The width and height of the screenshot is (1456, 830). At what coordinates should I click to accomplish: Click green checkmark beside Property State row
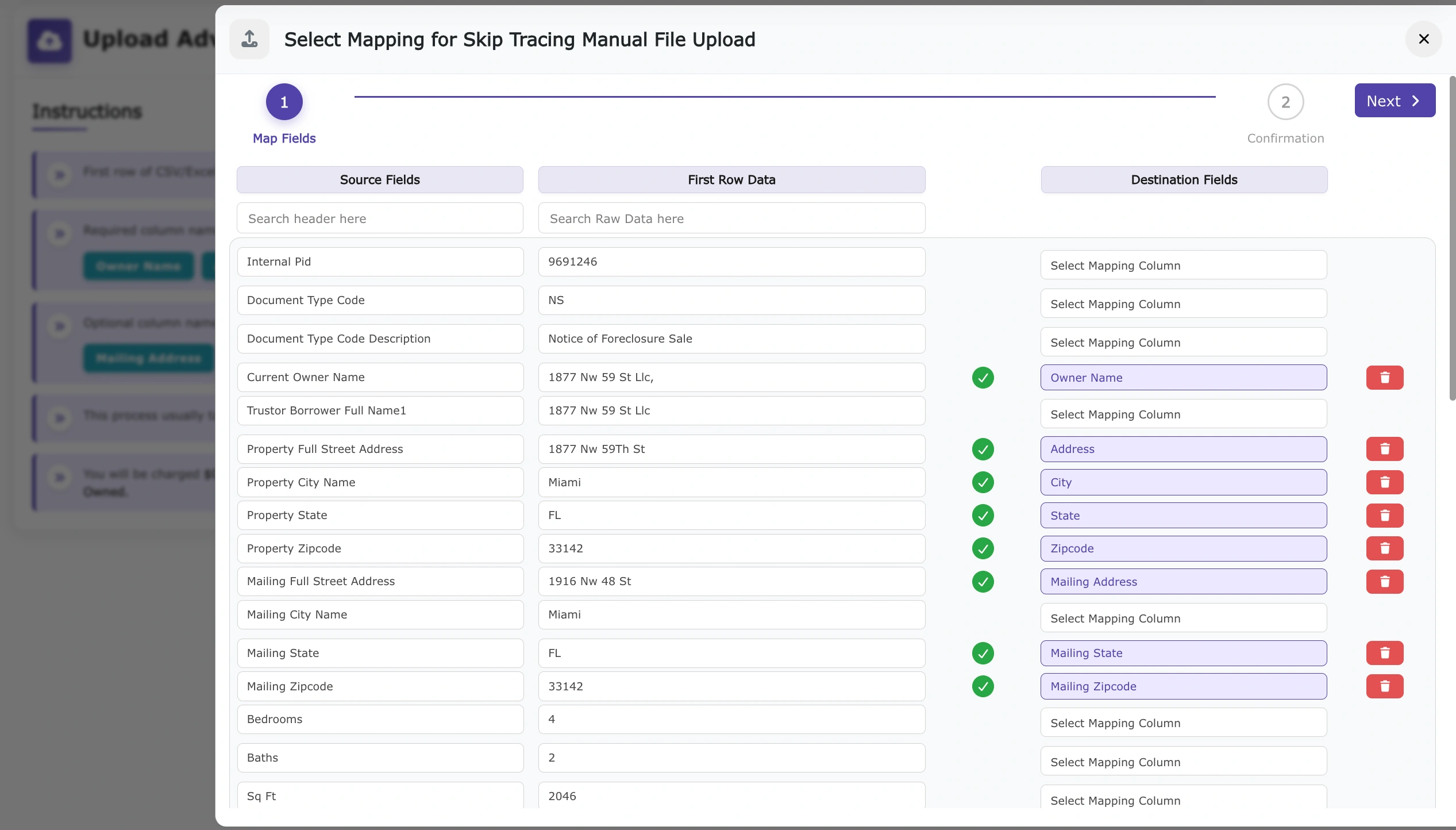click(x=983, y=516)
